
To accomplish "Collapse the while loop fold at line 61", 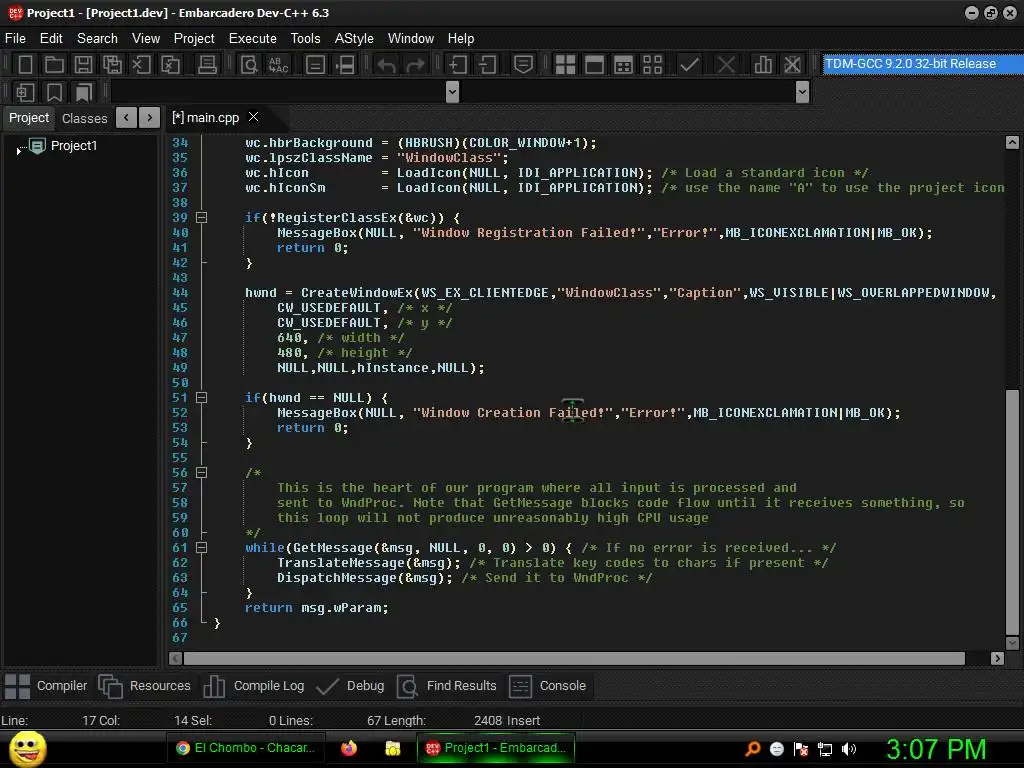I will tap(202, 548).
